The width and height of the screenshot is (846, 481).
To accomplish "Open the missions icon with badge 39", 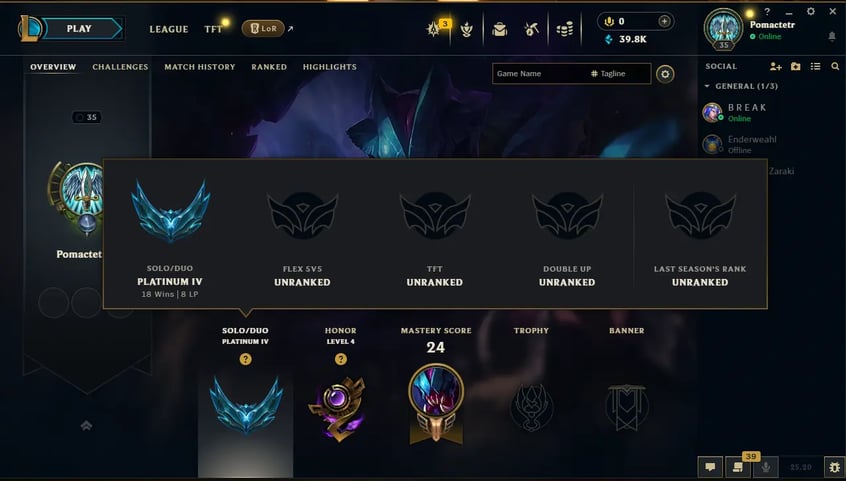I will point(738,467).
